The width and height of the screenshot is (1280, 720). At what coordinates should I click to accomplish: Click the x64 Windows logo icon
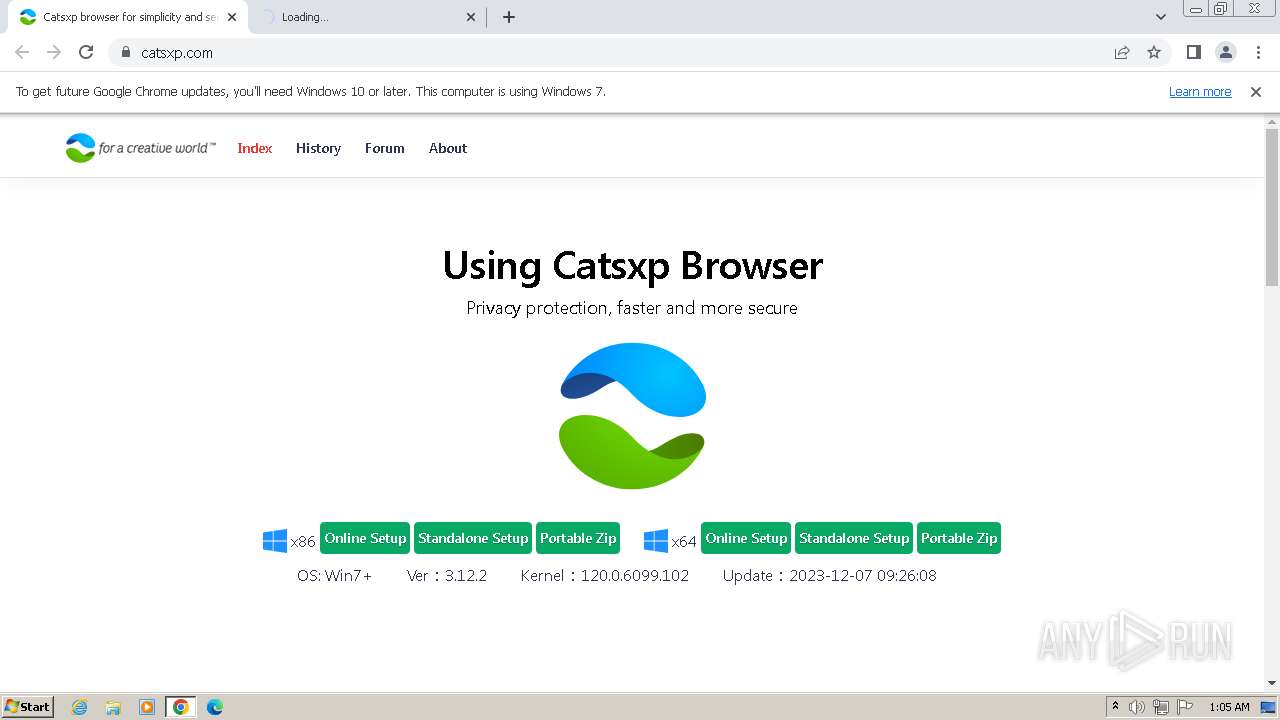coord(656,541)
